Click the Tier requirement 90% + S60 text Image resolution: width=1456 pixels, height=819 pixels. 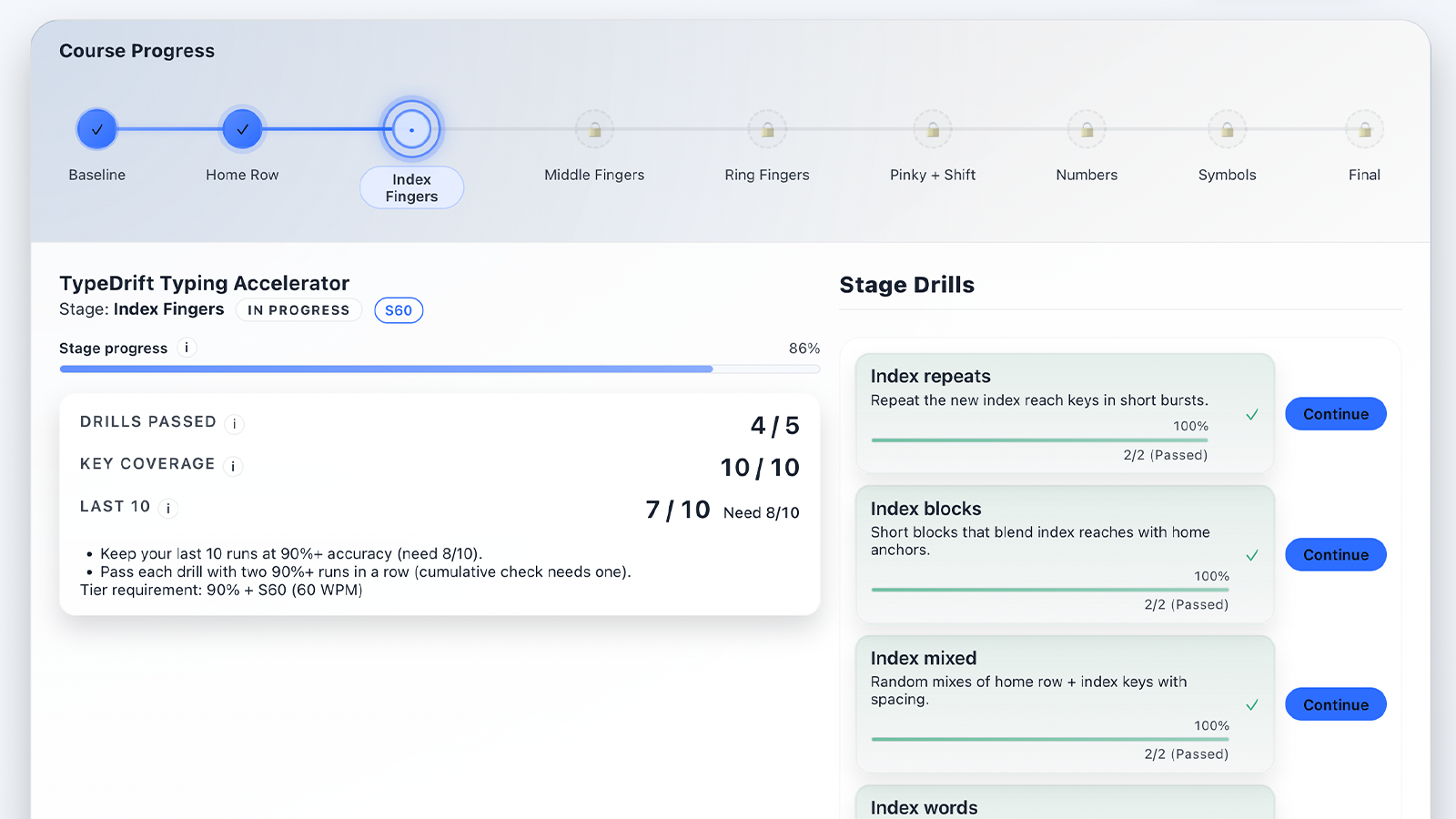tap(221, 590)
